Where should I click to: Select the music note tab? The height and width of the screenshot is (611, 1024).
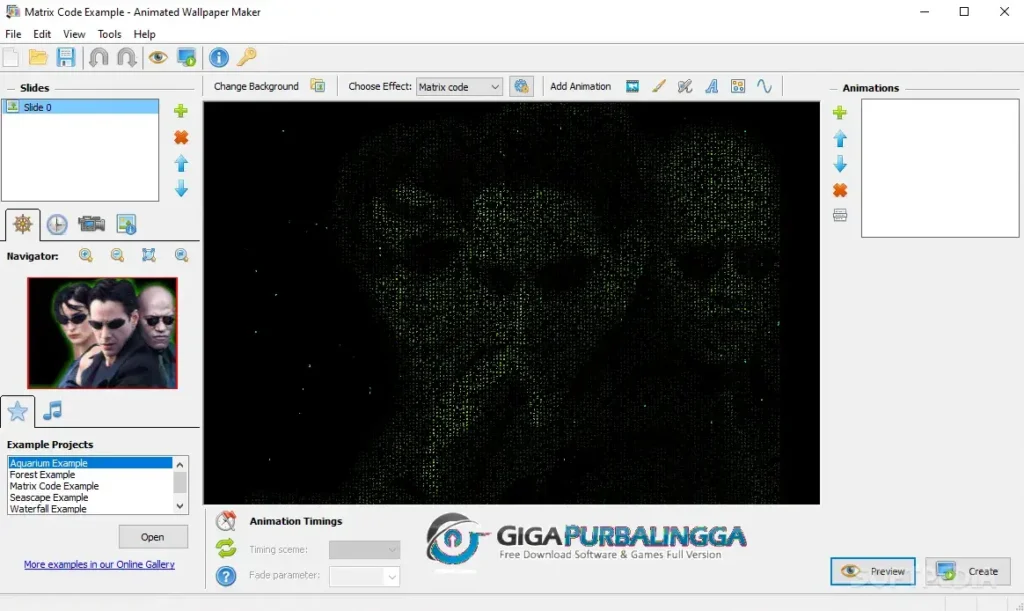pyautogui.click(x=52, y=411)
